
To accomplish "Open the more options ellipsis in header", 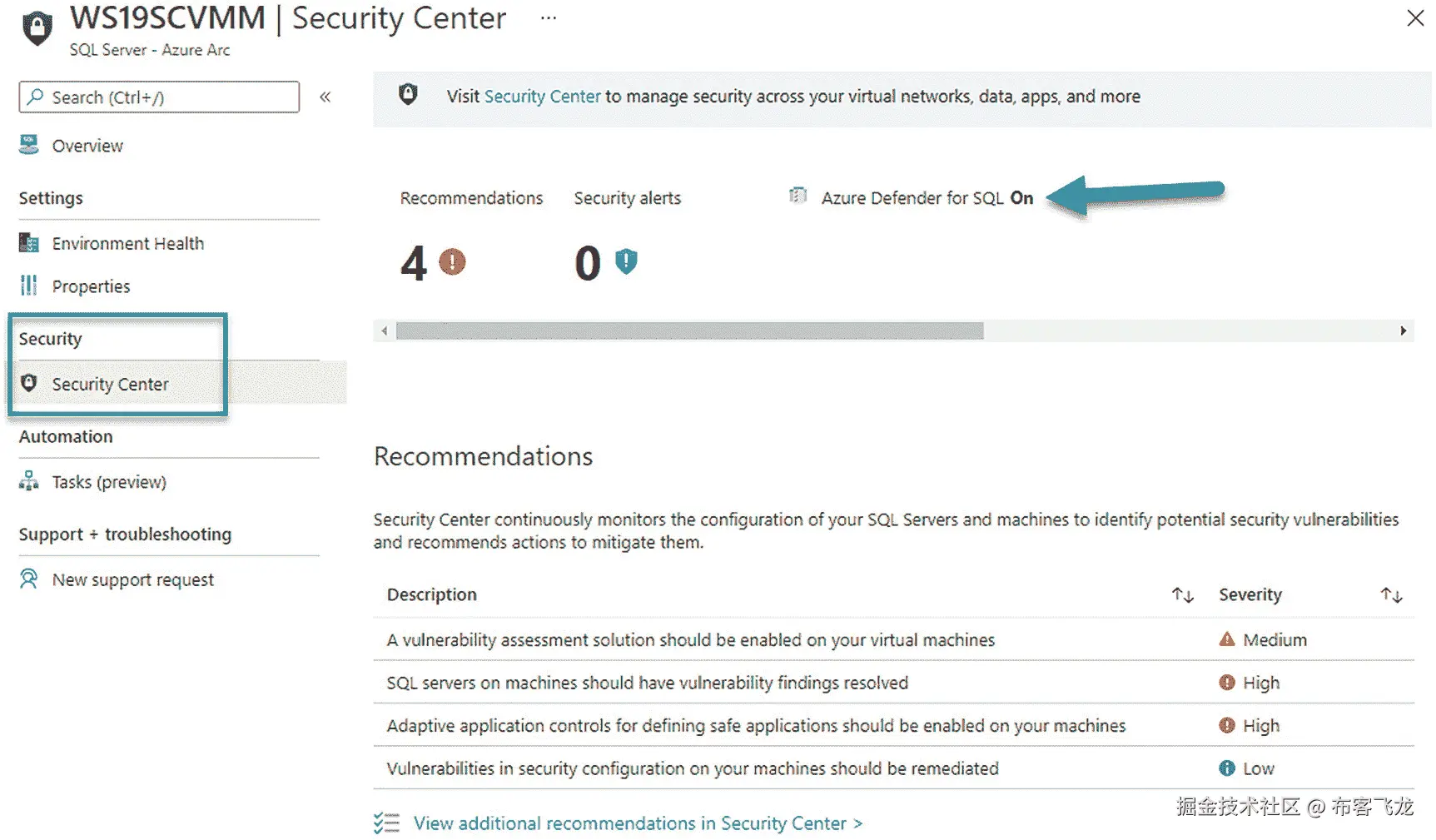I will pos(548,17).
